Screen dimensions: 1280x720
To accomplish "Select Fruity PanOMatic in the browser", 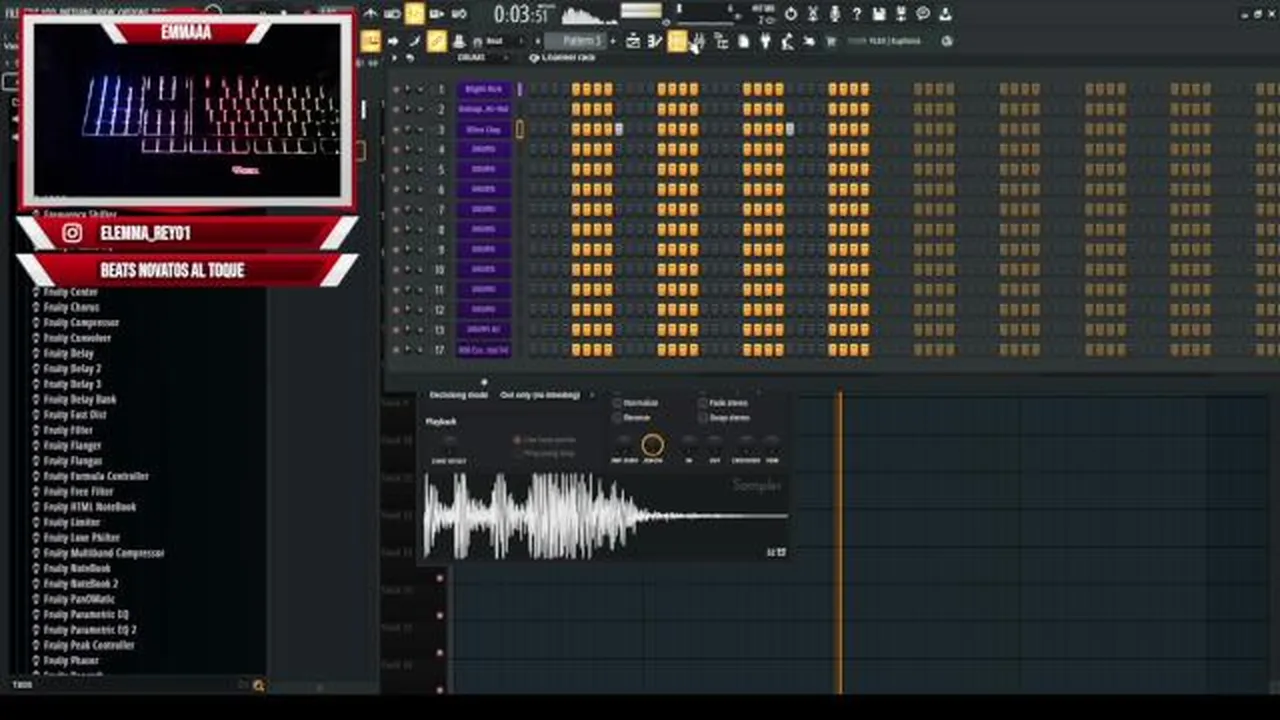I will coord(78,599).
